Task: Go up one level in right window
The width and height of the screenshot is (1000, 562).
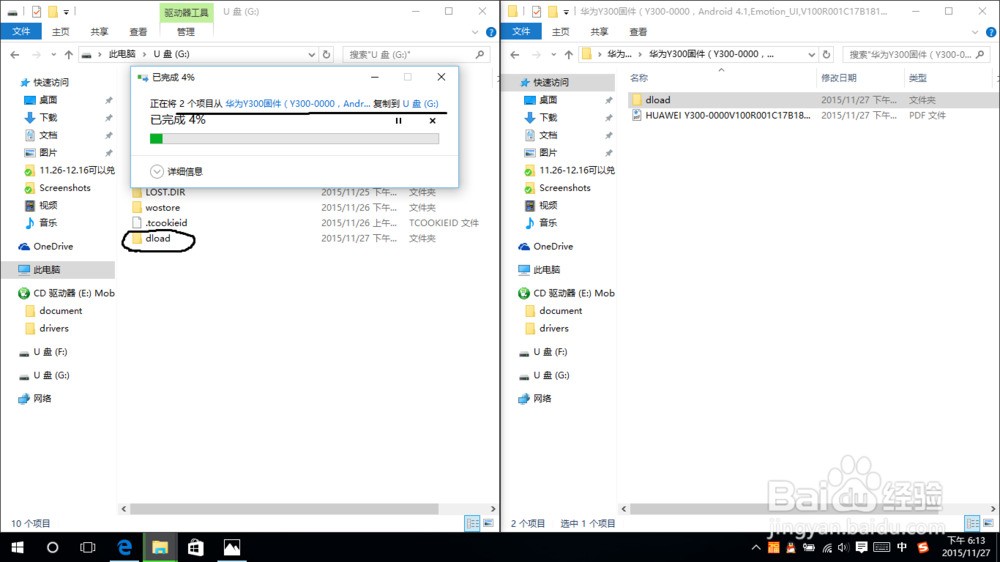Action: coord(568,54)
